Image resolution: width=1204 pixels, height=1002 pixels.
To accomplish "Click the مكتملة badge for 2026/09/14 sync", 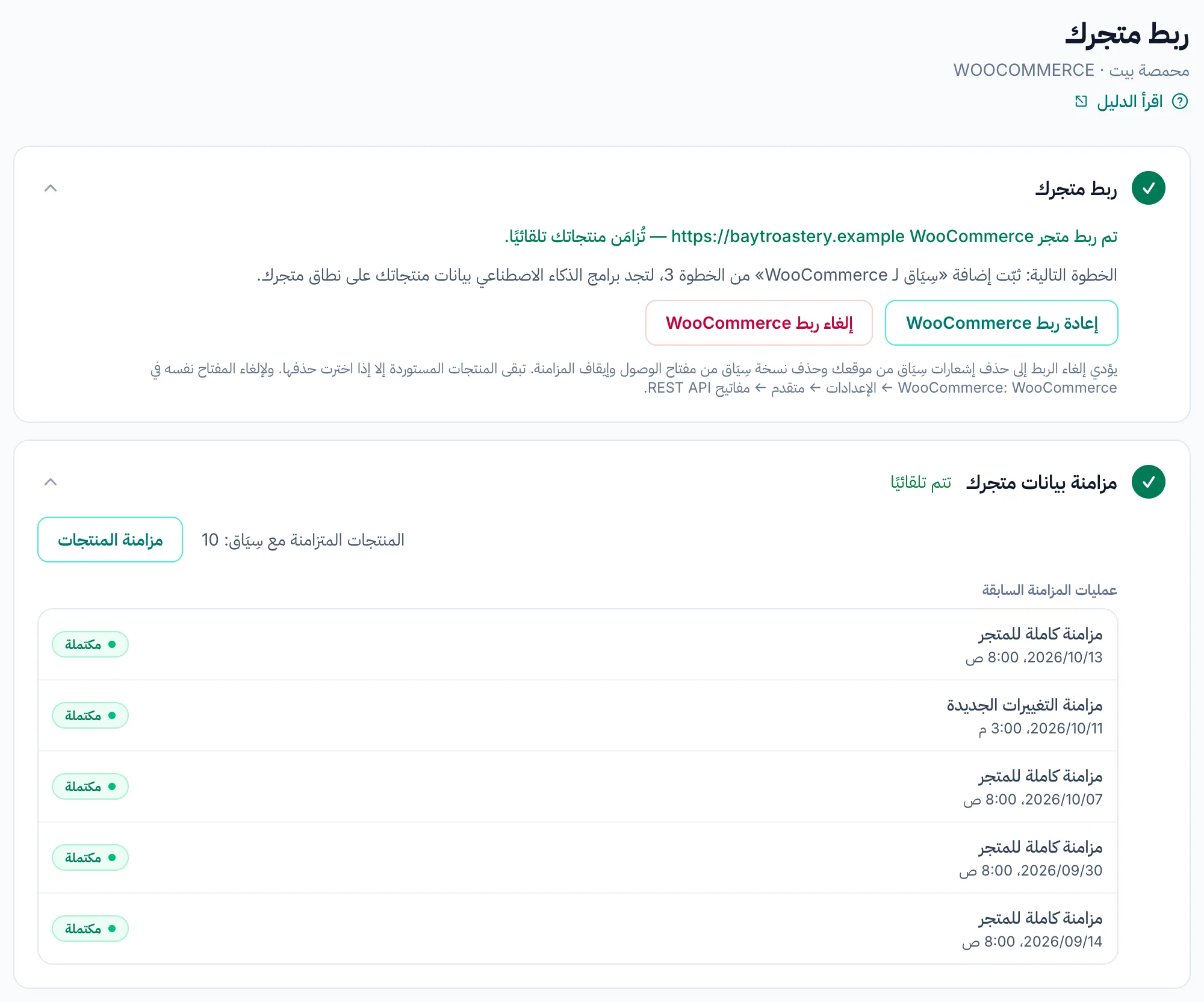I will tap(90, 929).
